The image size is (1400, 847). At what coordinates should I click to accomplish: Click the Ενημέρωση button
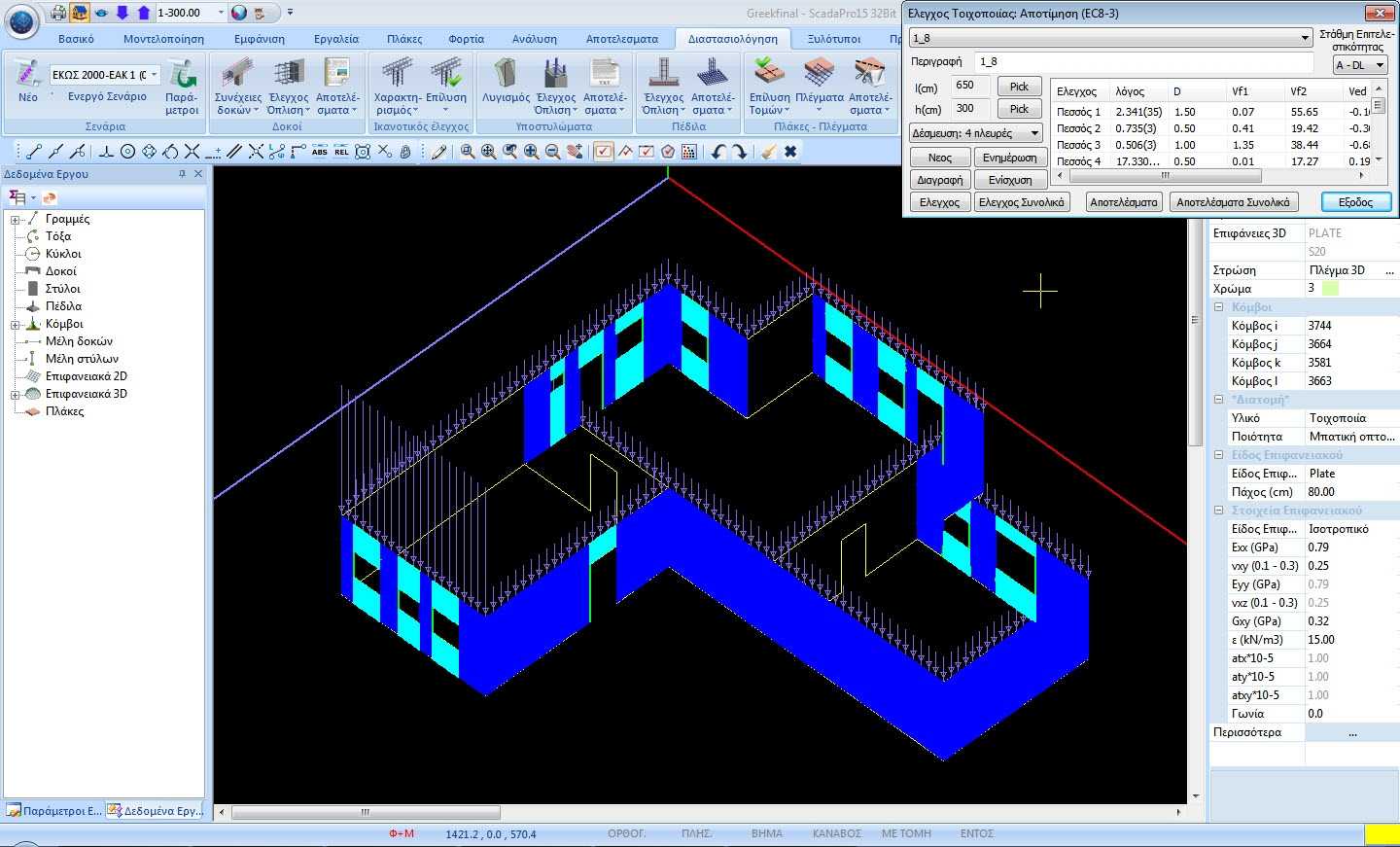pos(1010,158)
